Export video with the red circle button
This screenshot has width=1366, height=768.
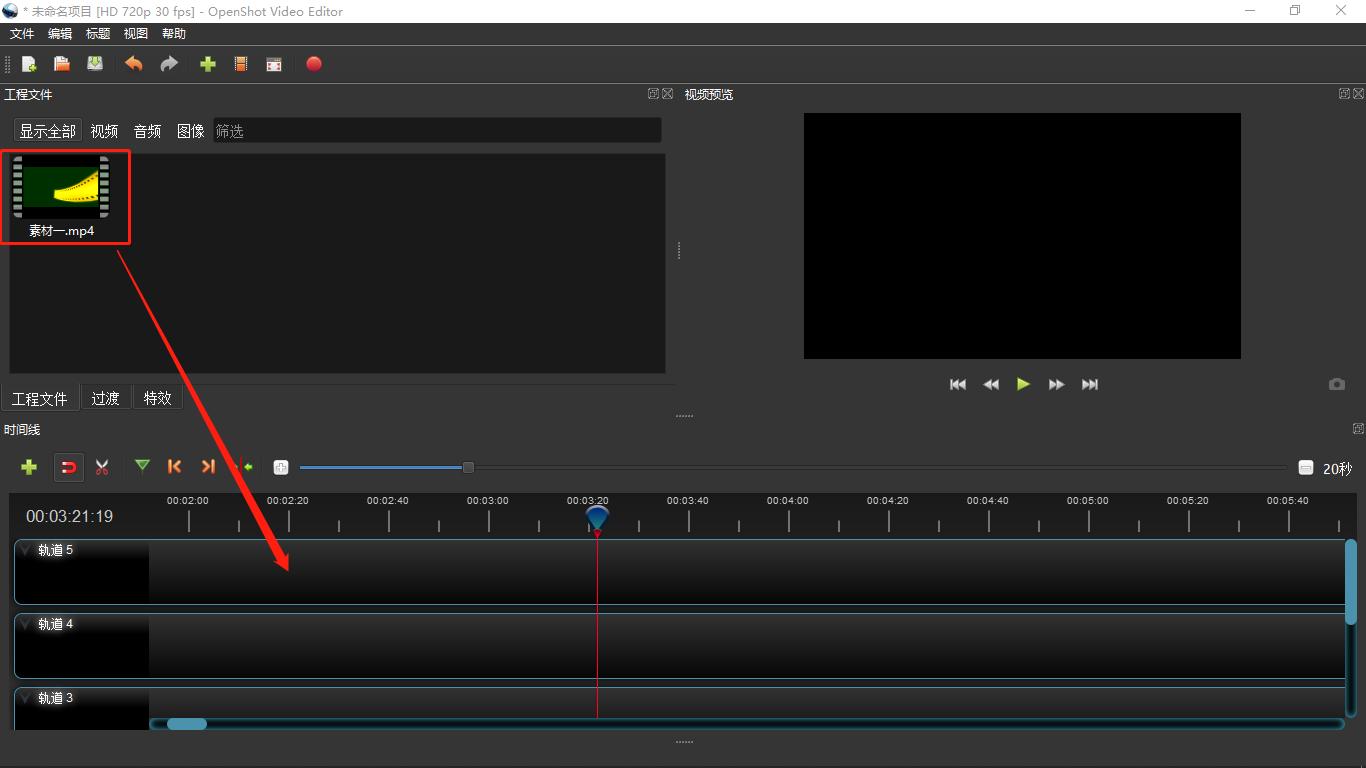pos(314,64)
